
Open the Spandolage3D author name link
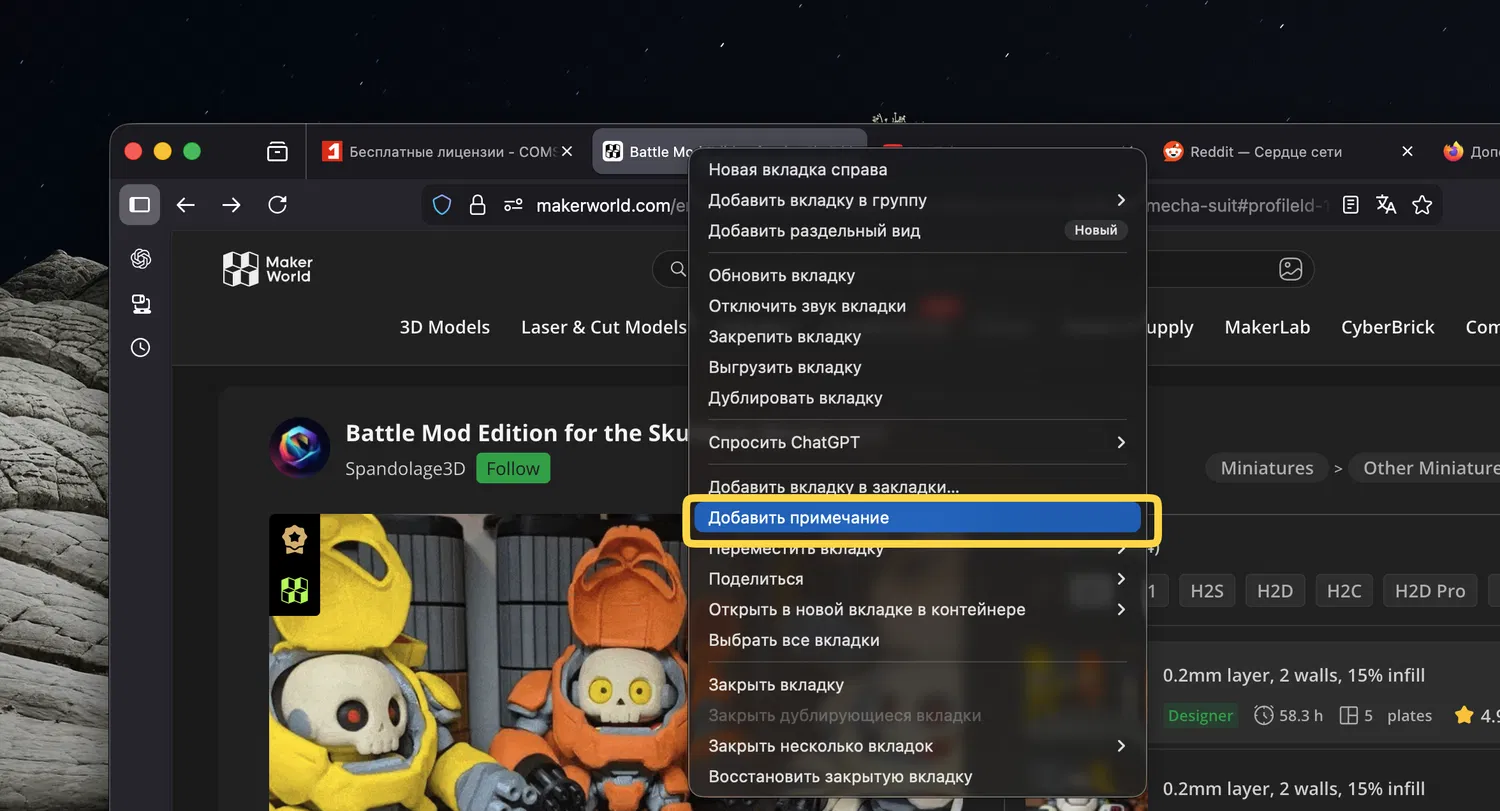pyautogui.click(x=405, y=469)
